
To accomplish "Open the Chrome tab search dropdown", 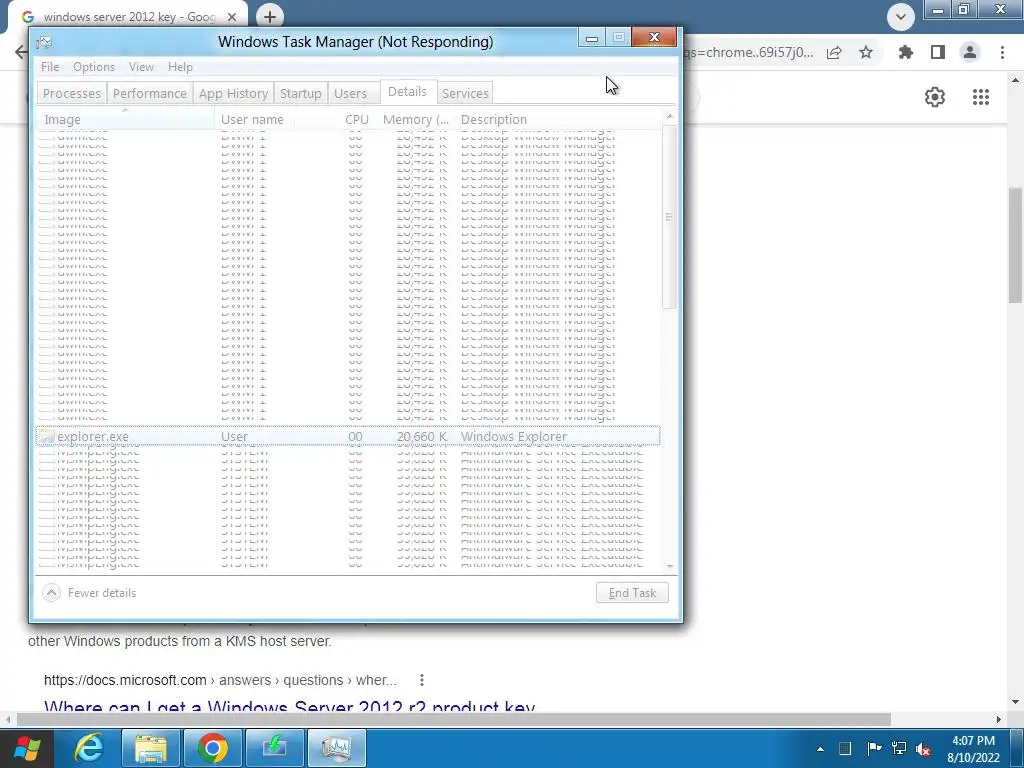I will [x=901, y=16].
